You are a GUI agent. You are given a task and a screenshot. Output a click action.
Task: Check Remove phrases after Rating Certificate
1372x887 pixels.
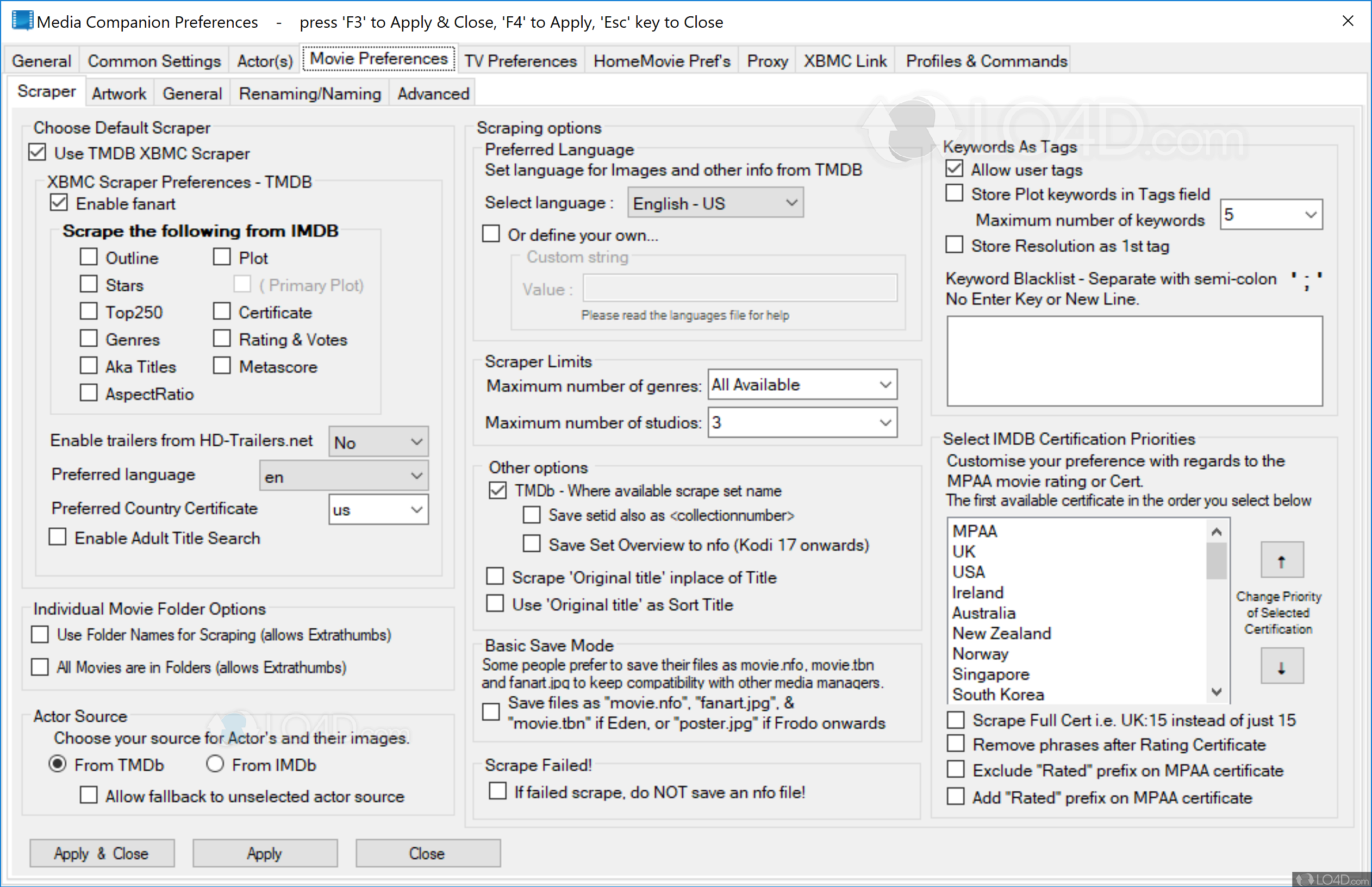956,744
